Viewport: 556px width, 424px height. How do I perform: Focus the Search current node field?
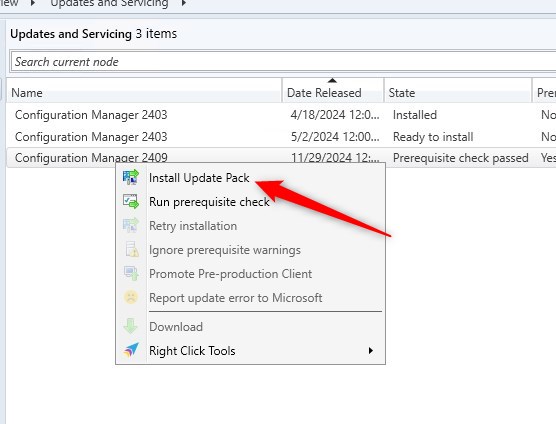pos(283,62)
